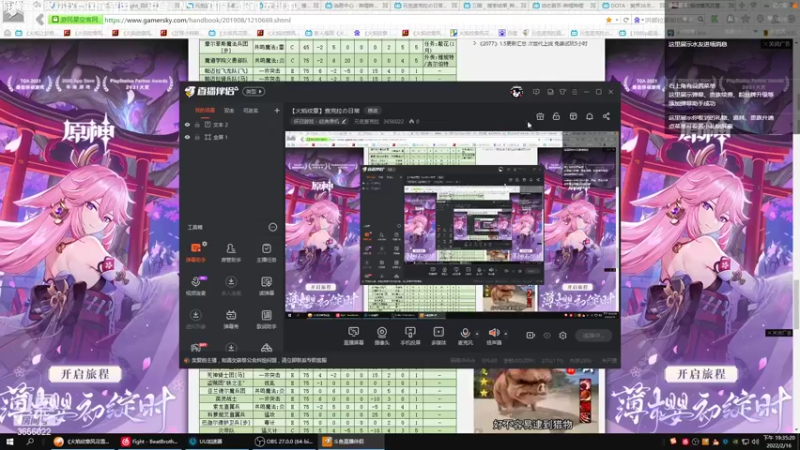Lock the 文本 2 source
Screen dimensions: 800x450
pos(197,124)
